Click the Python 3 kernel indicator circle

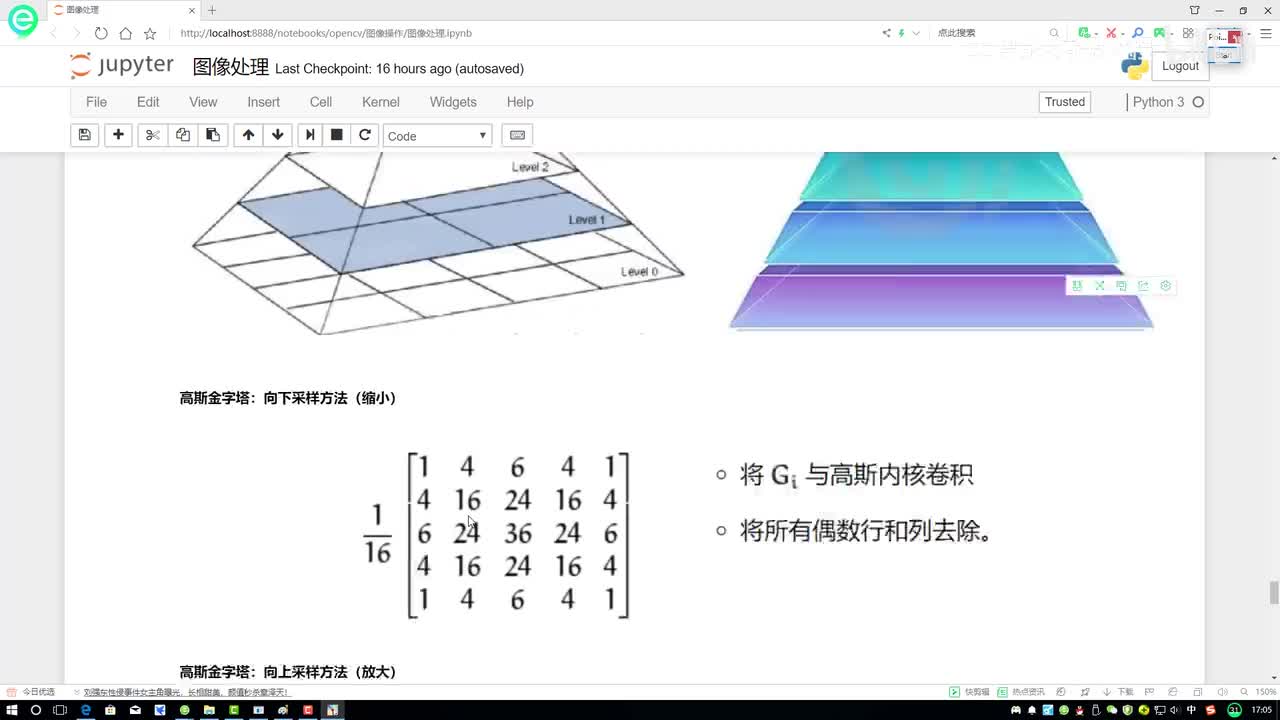click(1198, 102)
